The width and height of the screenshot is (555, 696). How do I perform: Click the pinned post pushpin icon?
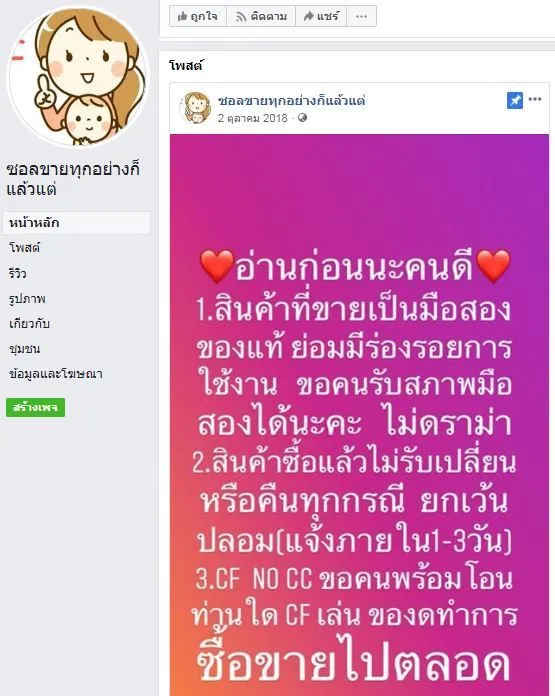click(515, 101)
